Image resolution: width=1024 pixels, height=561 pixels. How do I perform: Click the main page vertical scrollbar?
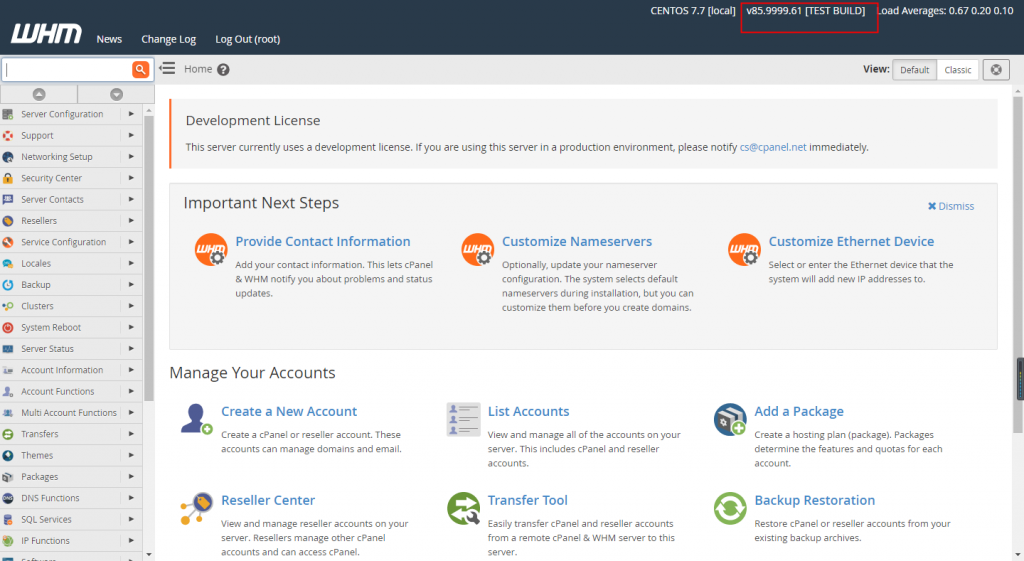coord(1017,264)
